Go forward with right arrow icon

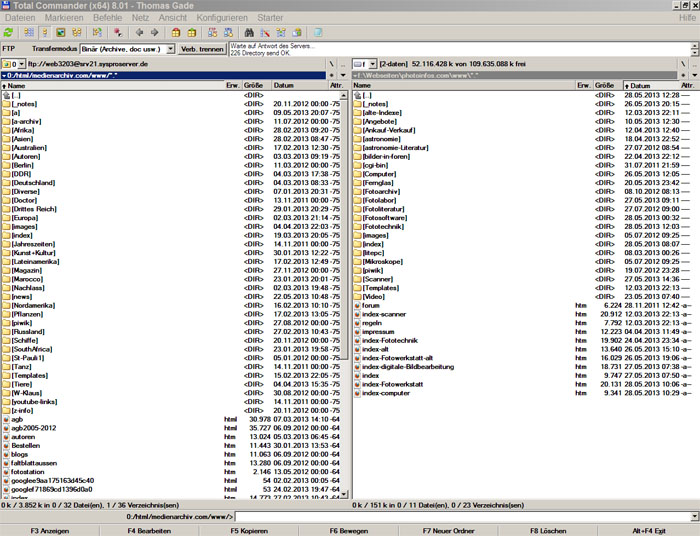(154, 33)
